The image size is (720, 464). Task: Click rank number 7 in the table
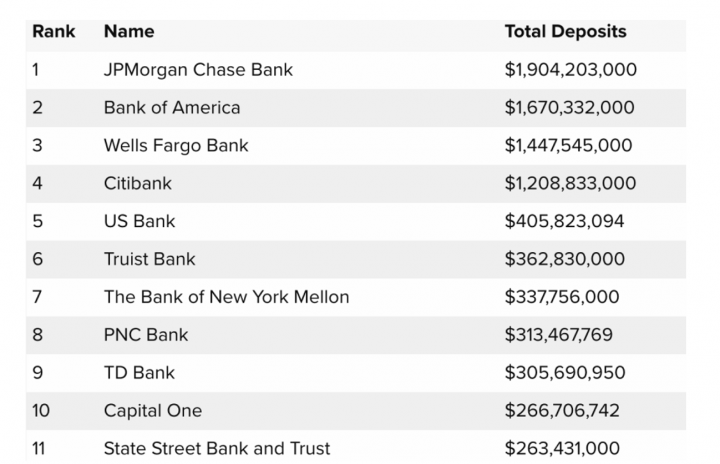coord(38,297)
